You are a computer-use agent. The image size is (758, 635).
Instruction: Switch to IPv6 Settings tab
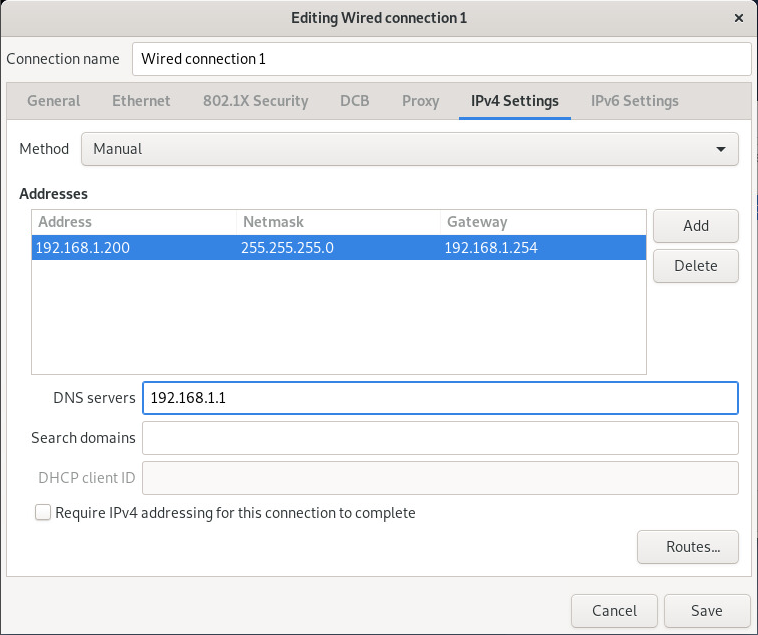[x=634, y=101]
